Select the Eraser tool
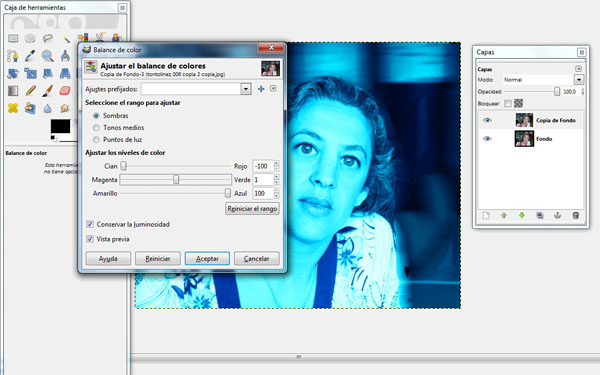 [65, 91]
